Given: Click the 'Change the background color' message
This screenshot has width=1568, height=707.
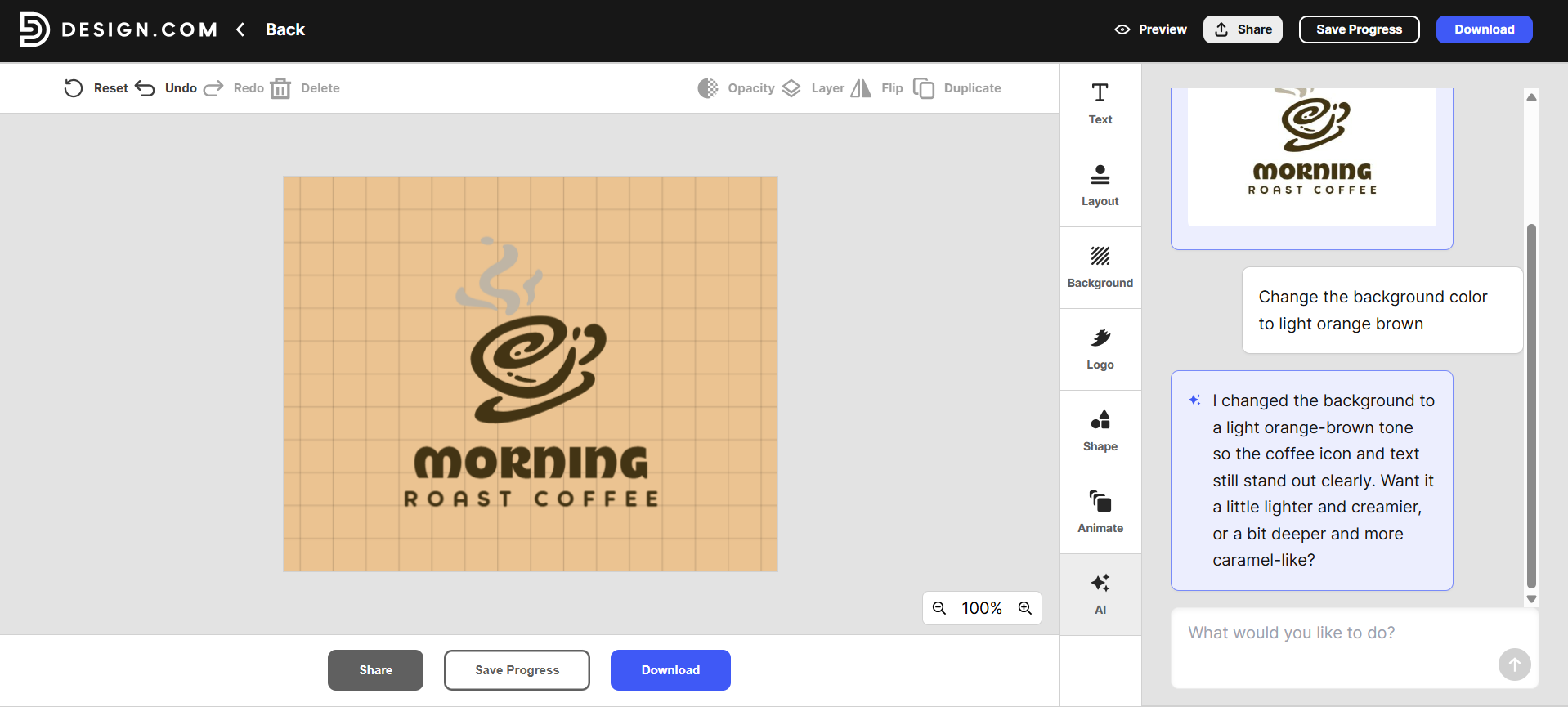Looking at the screenshot, I should (x=1382, y=311).
